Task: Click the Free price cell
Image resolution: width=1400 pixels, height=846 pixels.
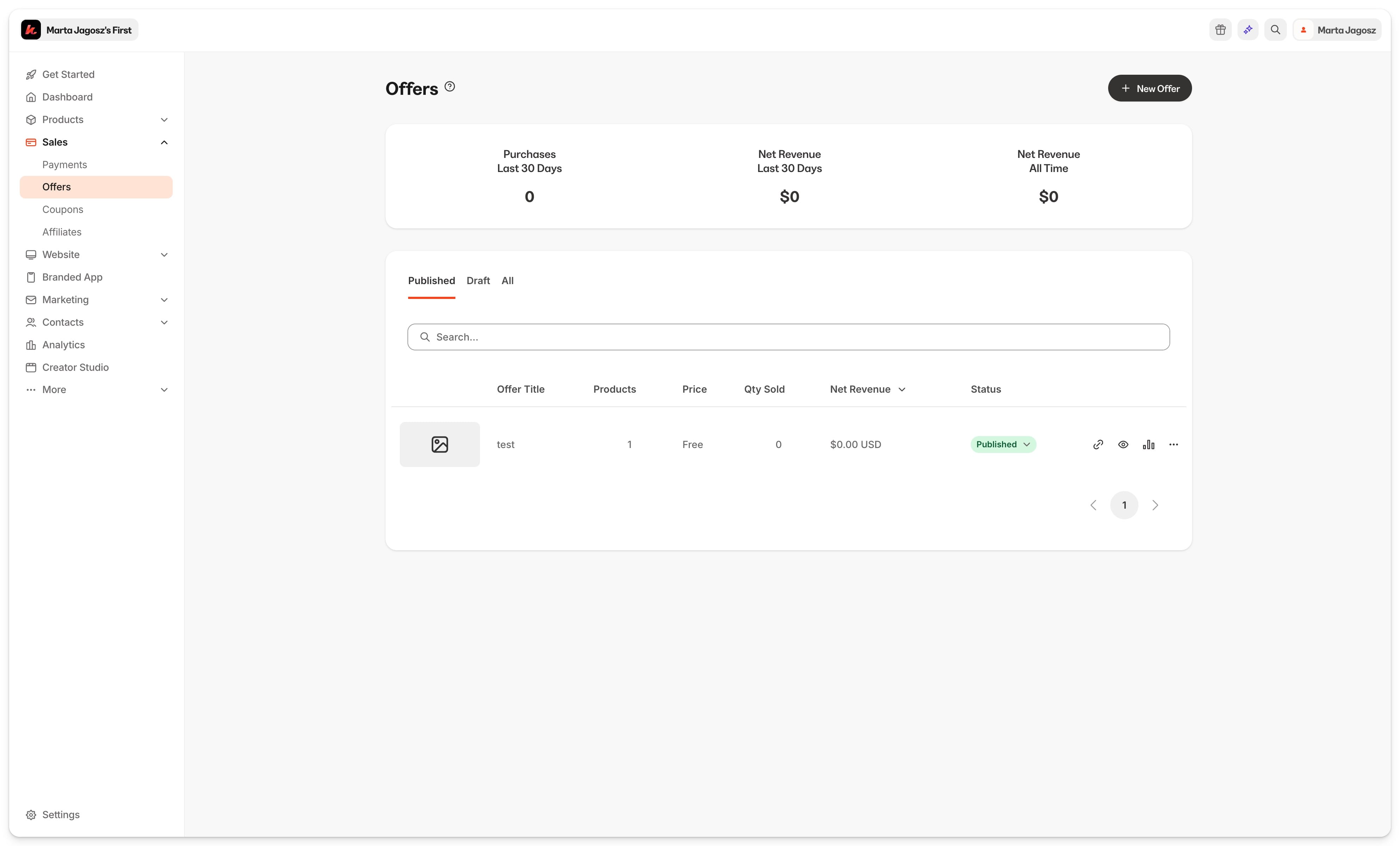Action: click(x=693, y=444)
